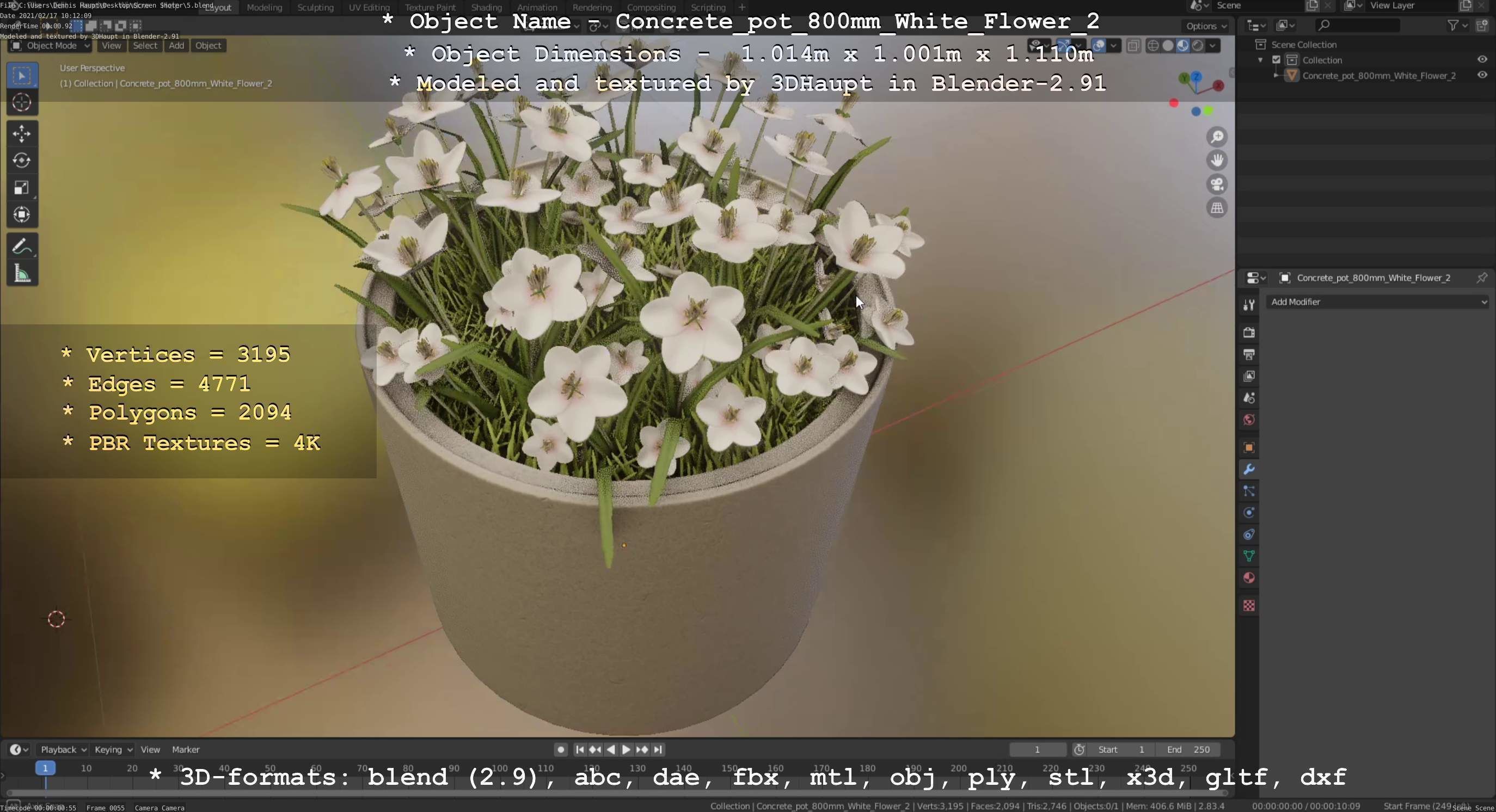
Task: Open the Object Mode dropdown
Action: coord(50,45)
